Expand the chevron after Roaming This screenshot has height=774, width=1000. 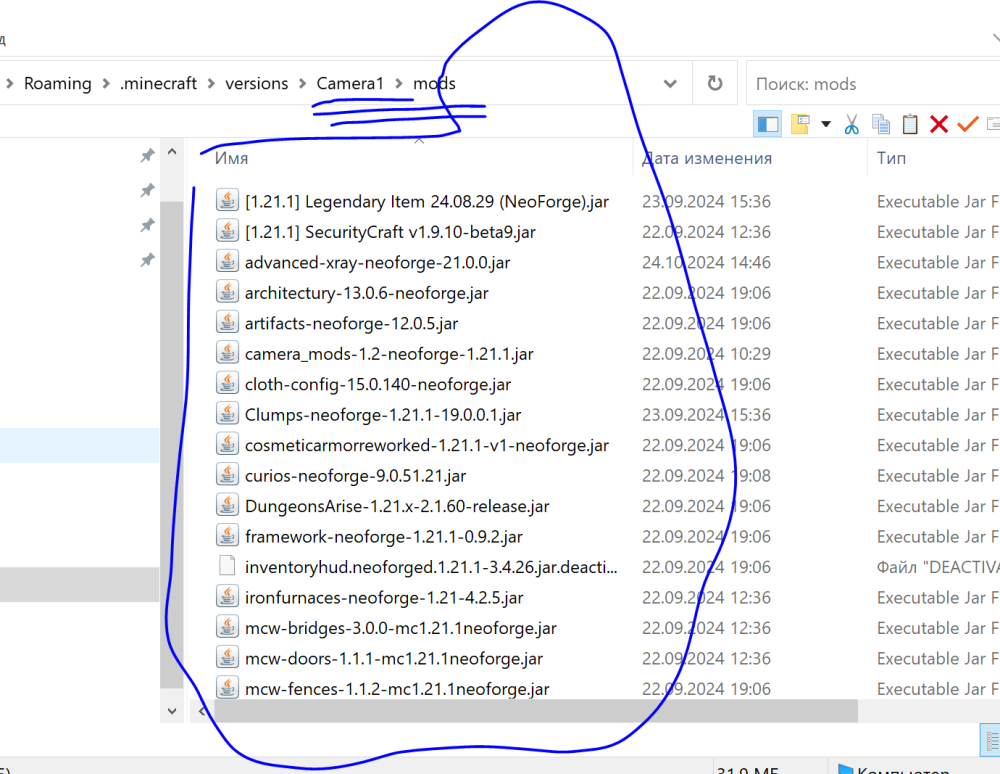point(106,84)
